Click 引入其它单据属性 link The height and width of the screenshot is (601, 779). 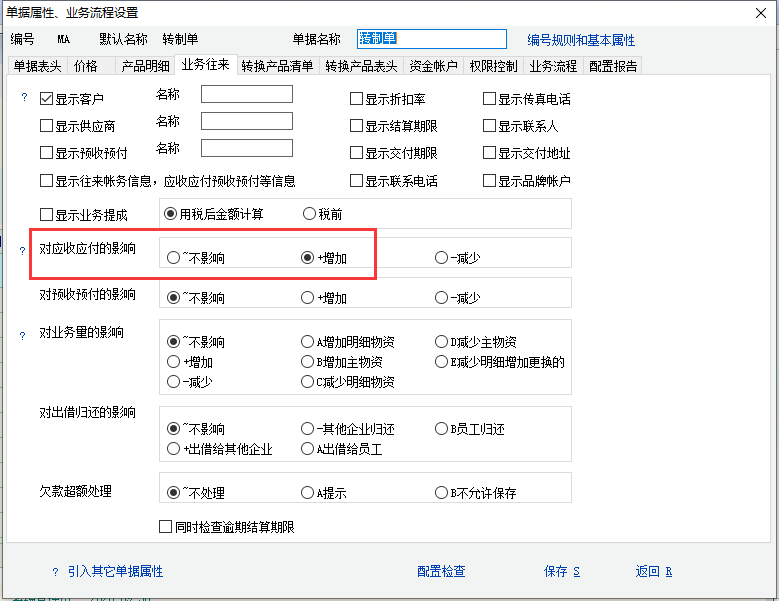click(115, 572)
